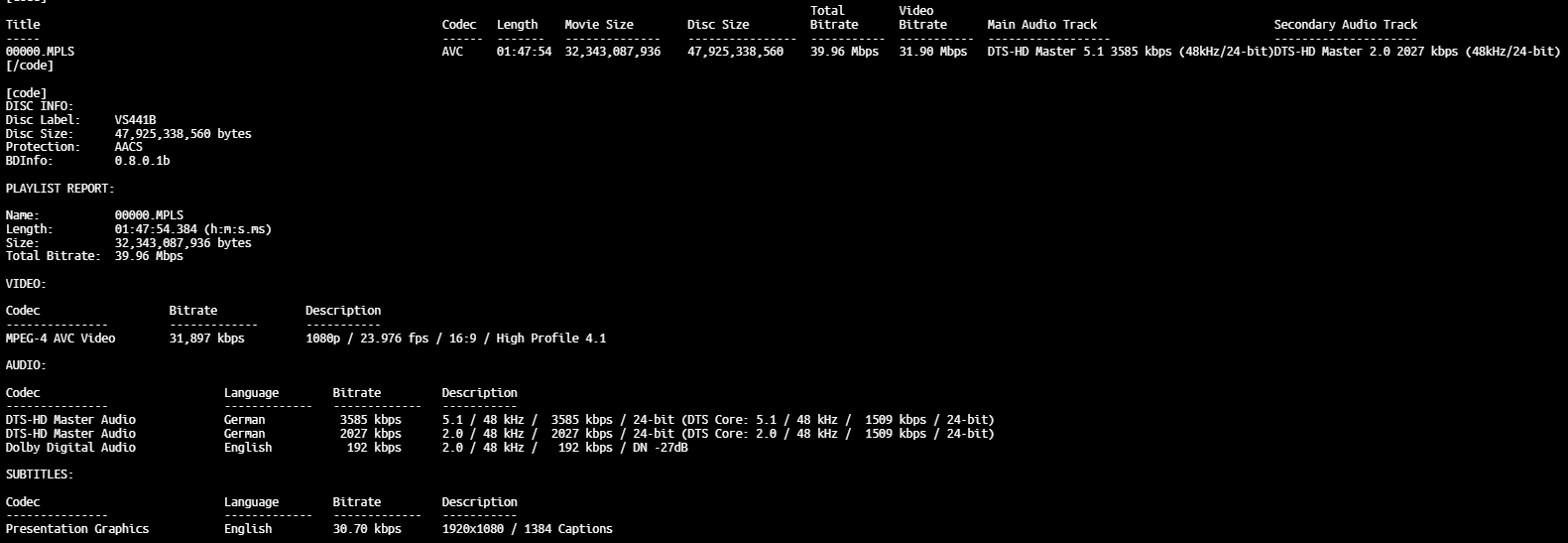Click the 1080p / 23.976 fps video description
The image size is (1568, 543).
455,339
